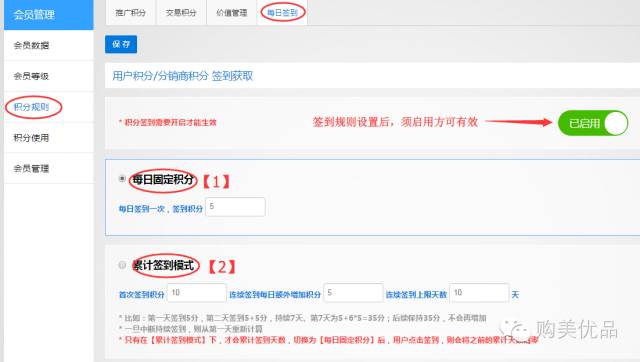The image size is (640, 362).
Task: Switch to the 价值管理 tab
Action: tap(231, 13)
